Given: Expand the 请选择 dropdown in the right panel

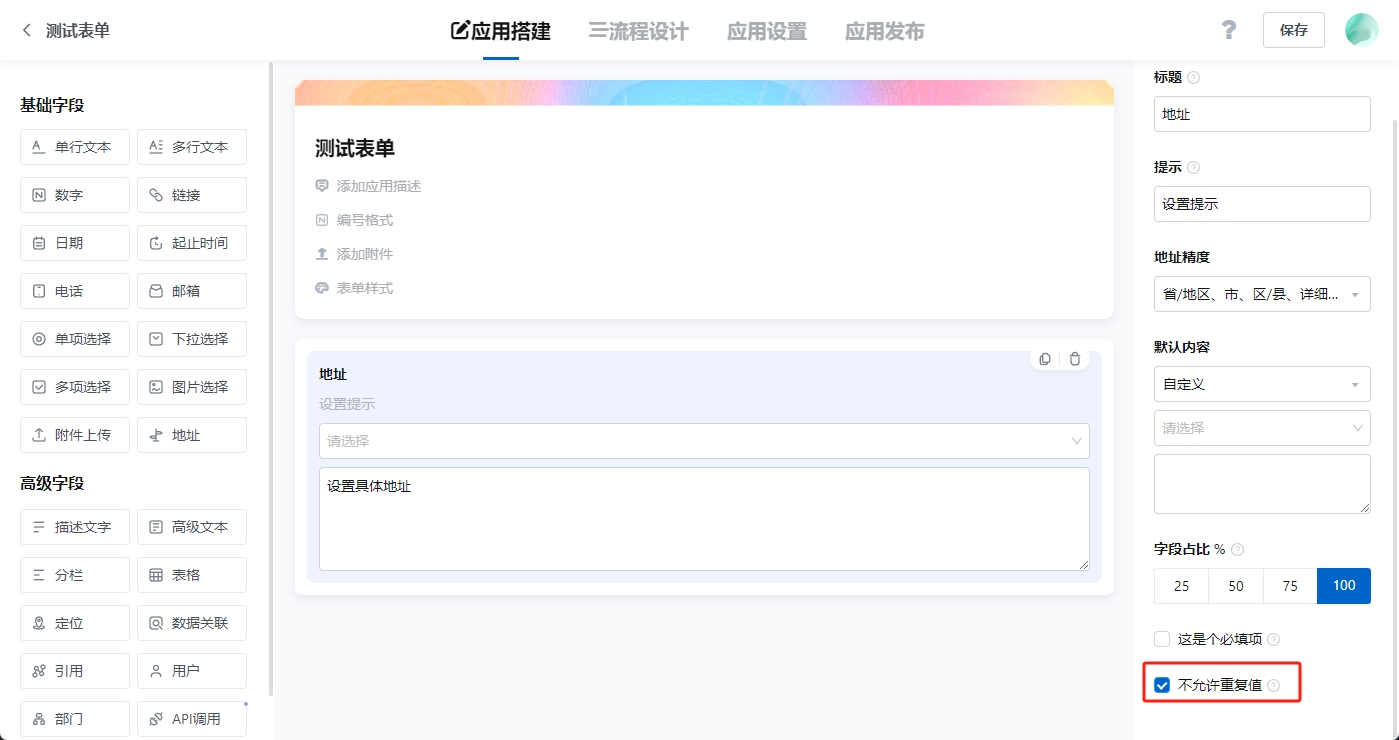Looking at the screenshot, I should 1262,428.
